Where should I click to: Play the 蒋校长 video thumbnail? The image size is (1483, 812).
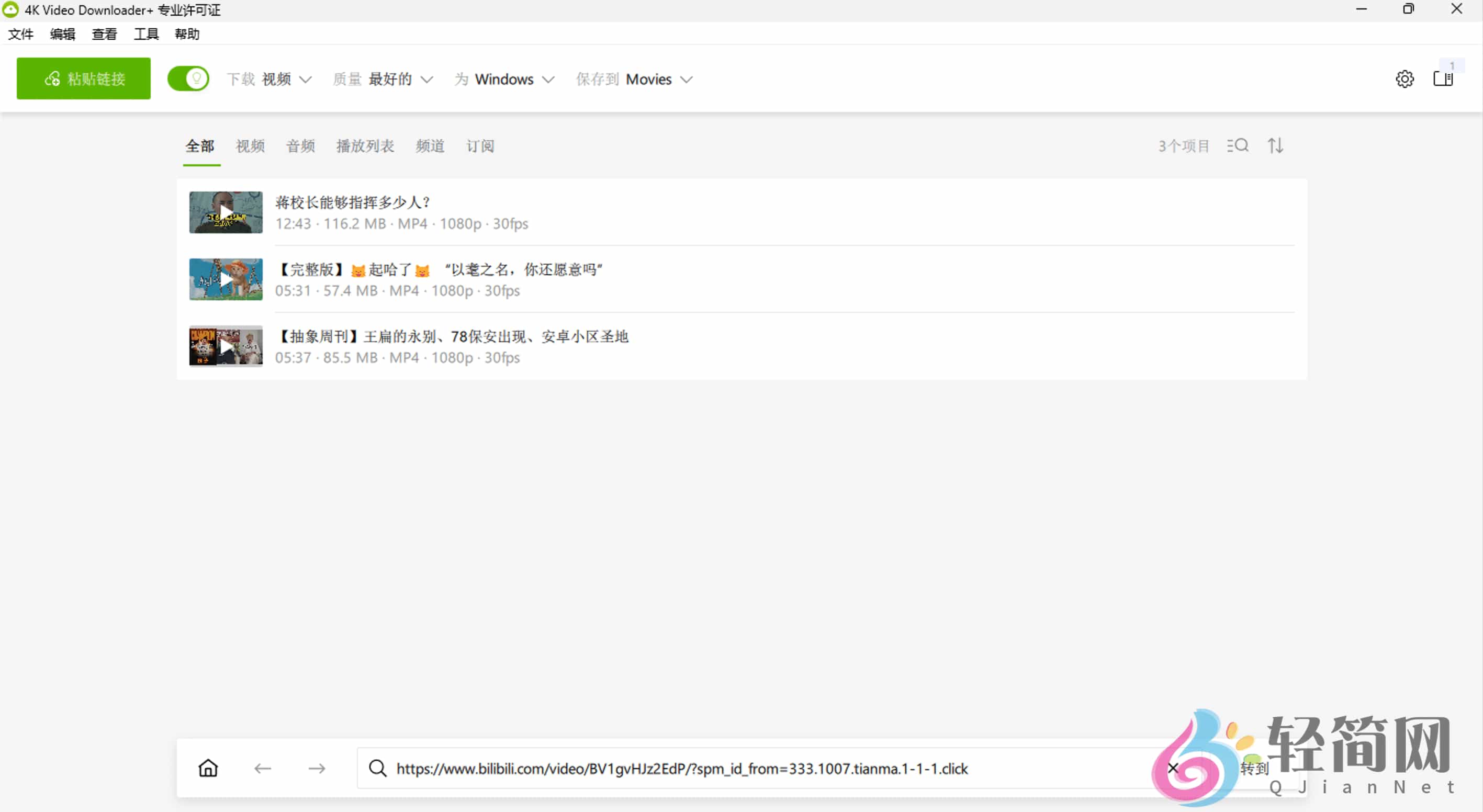pyautogui.click(x=225, y=212)
